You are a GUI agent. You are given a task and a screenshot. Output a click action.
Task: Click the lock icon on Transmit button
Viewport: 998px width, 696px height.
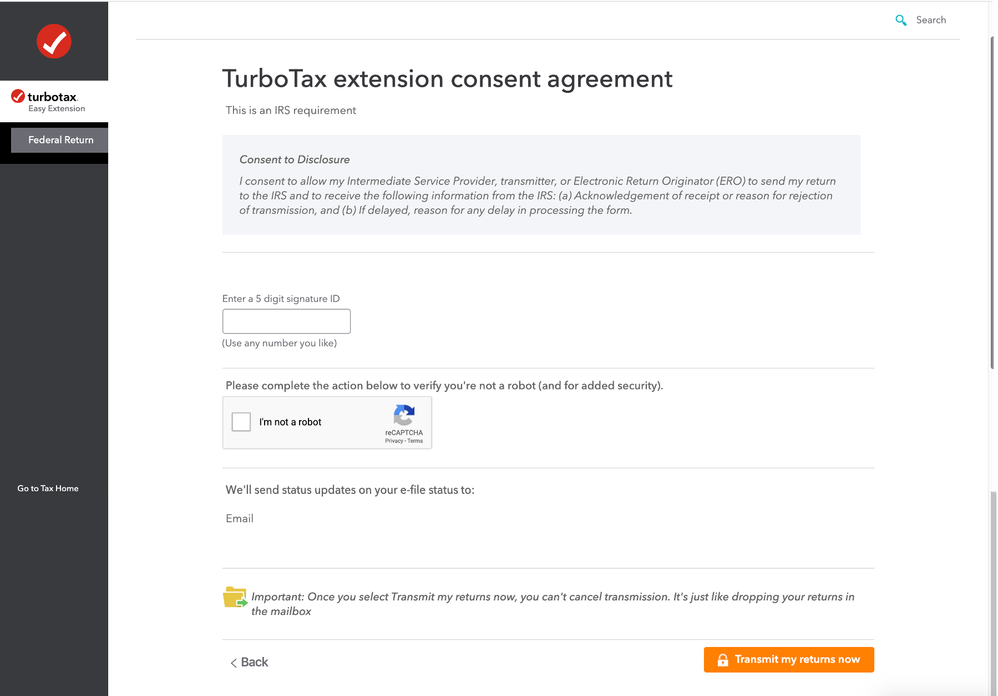(x=722, y=660)
